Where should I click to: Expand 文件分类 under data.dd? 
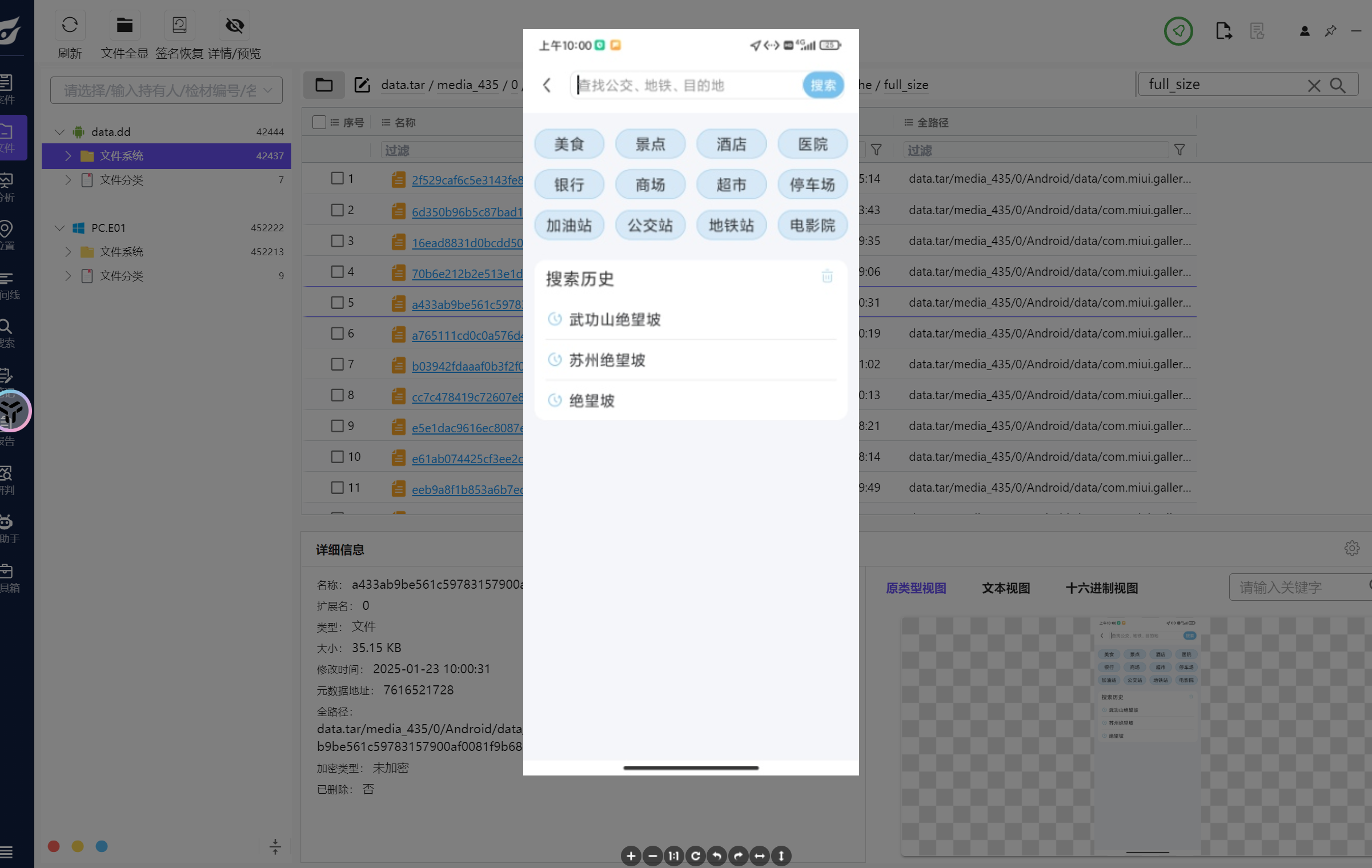click(x=68, y=180)
